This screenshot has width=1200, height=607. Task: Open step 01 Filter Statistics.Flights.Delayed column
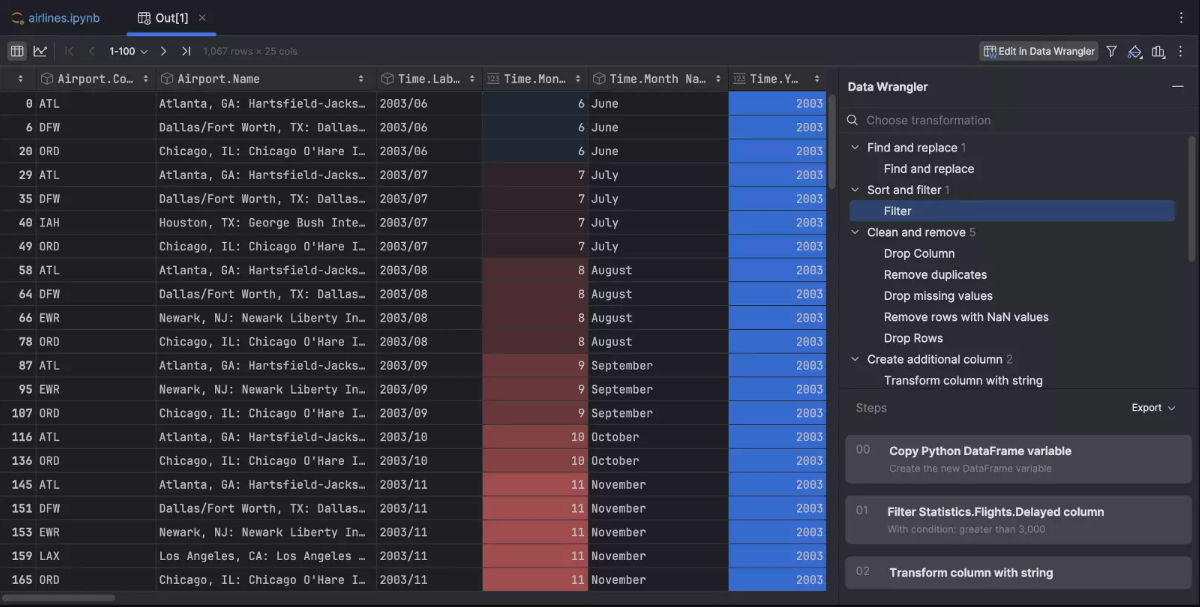point(1018,519)
